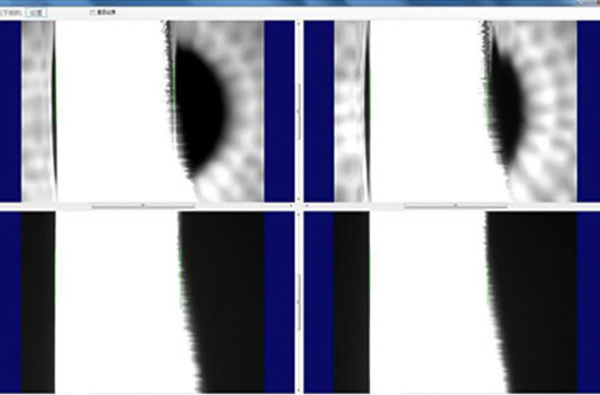
Task: Click the down arrow of bottom-left pane's vertical scrollbar
Action: click(299, 390)
